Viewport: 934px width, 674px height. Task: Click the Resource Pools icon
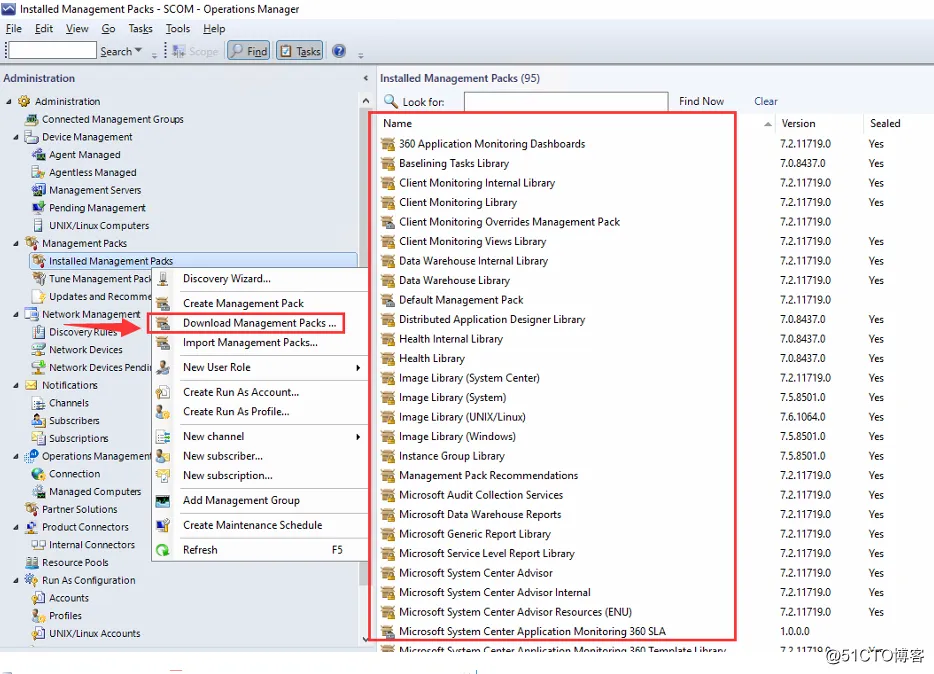pyautogui.click(x=32, y=563)
